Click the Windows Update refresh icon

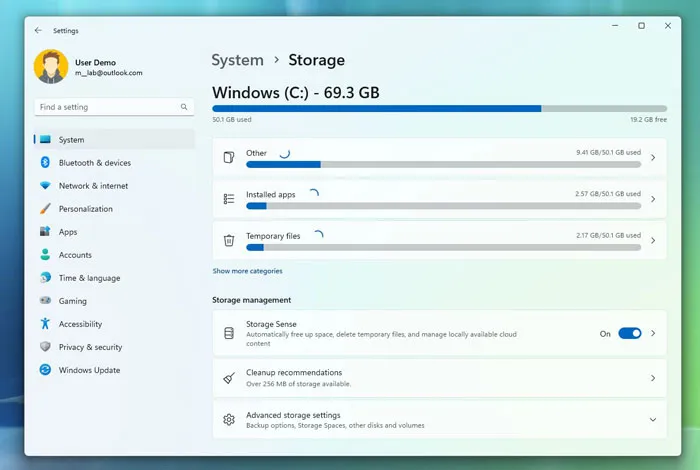(45, 370)
